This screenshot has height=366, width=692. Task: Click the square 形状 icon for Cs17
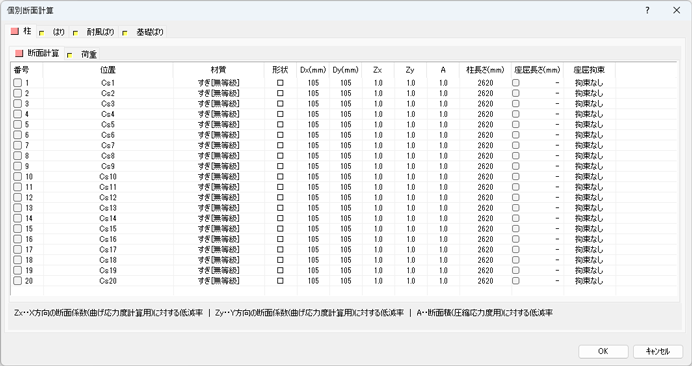[x=280, y=249]
